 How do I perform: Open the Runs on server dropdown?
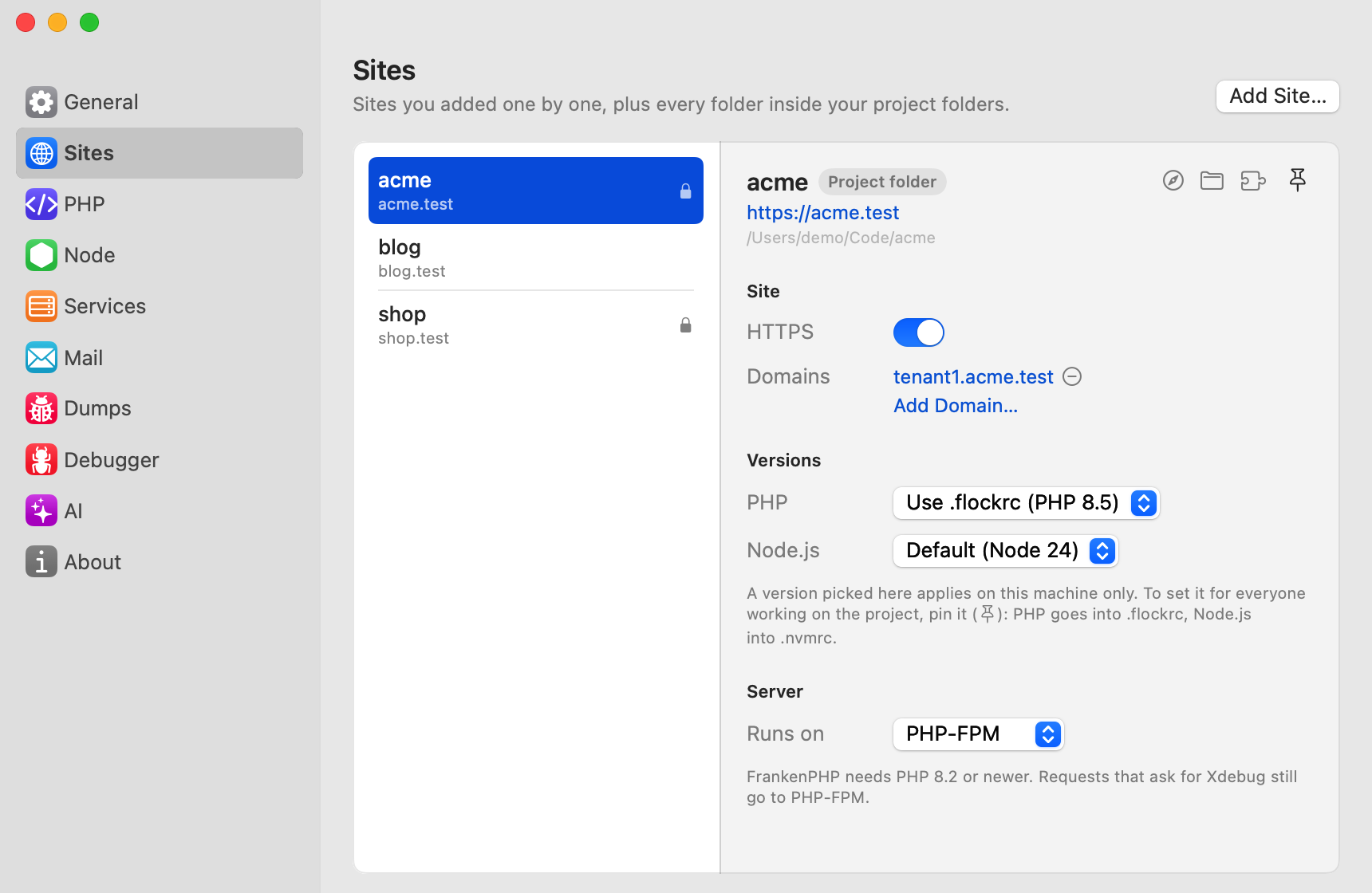point(978,734)
